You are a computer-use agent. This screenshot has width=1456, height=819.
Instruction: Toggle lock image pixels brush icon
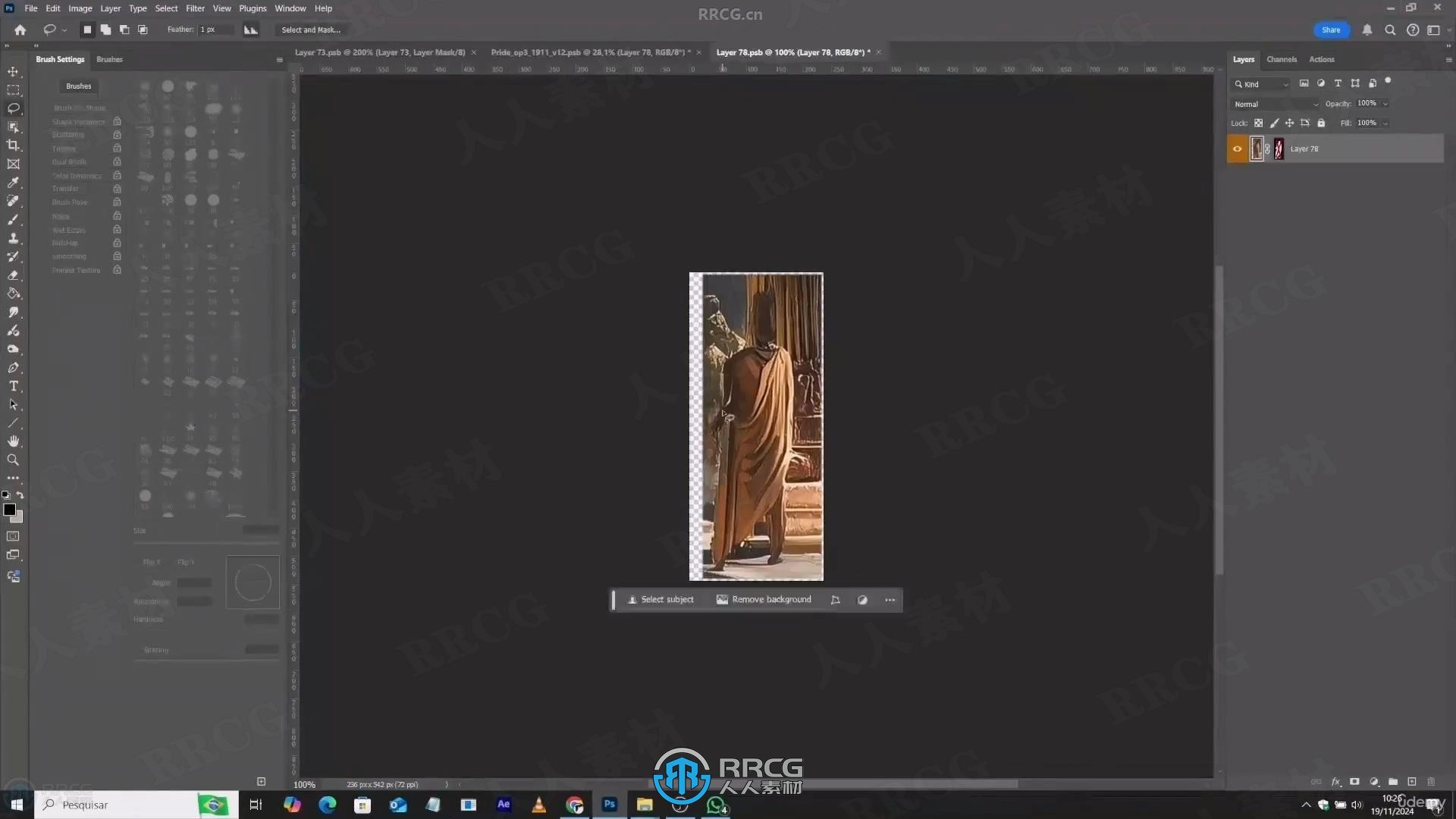click(1274, 123)
